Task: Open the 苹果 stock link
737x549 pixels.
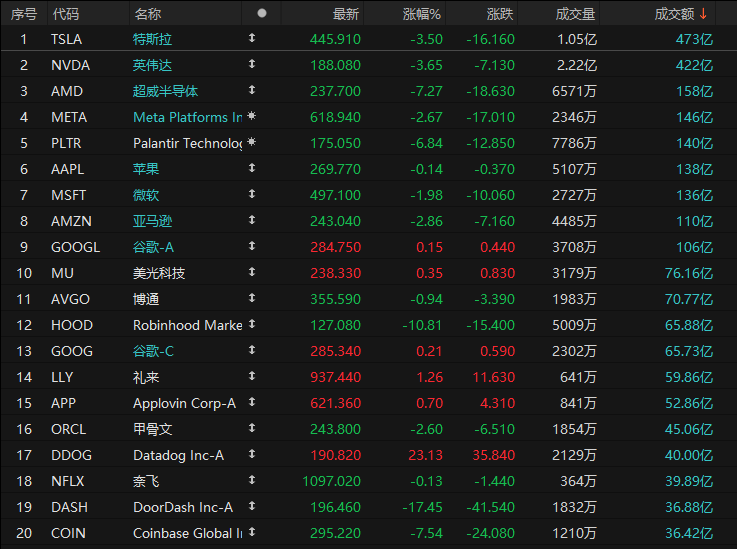Action: (x=146, y=169)
